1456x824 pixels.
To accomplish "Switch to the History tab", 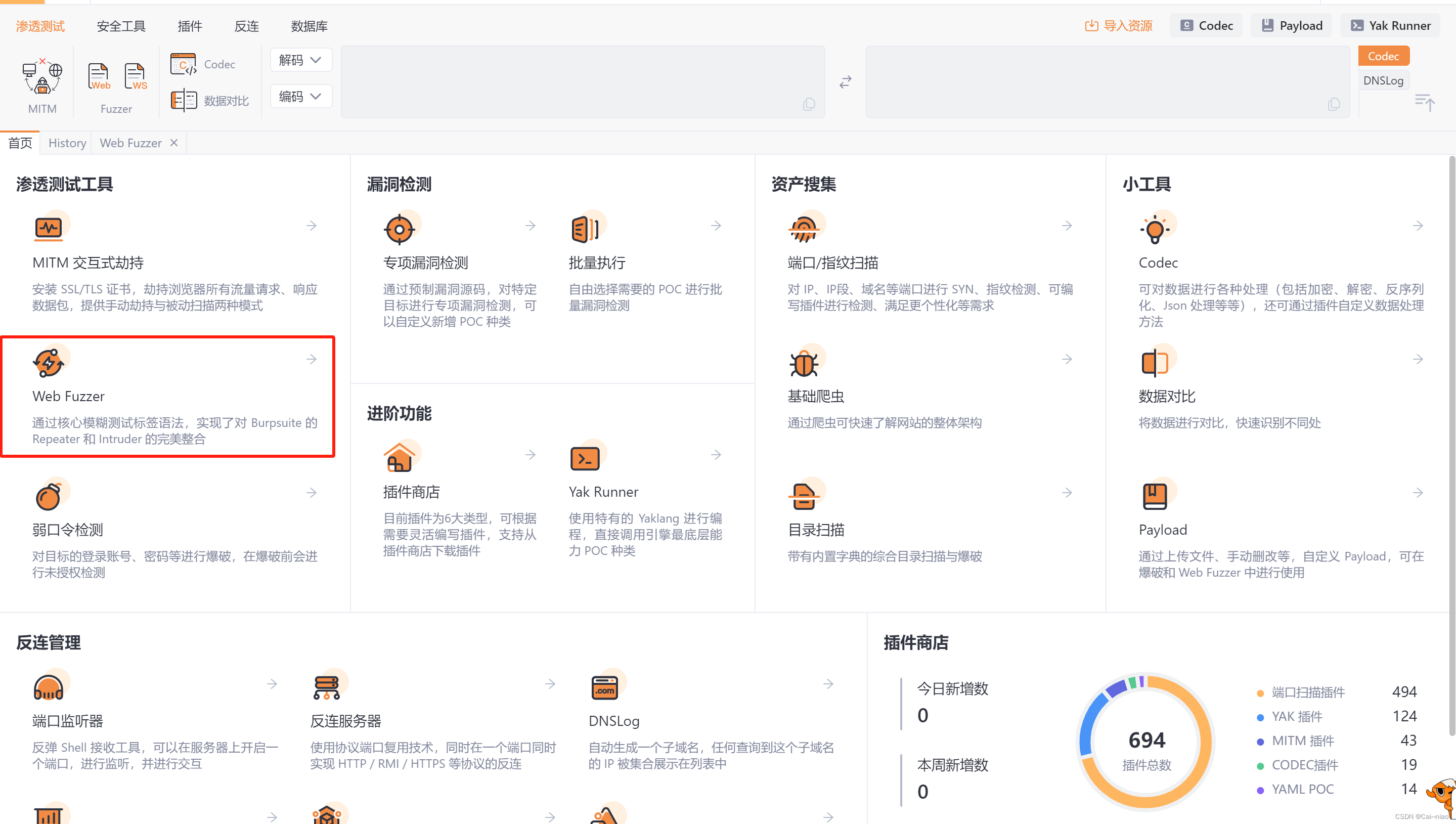I will pyautogui.click(x=66, y=142).
